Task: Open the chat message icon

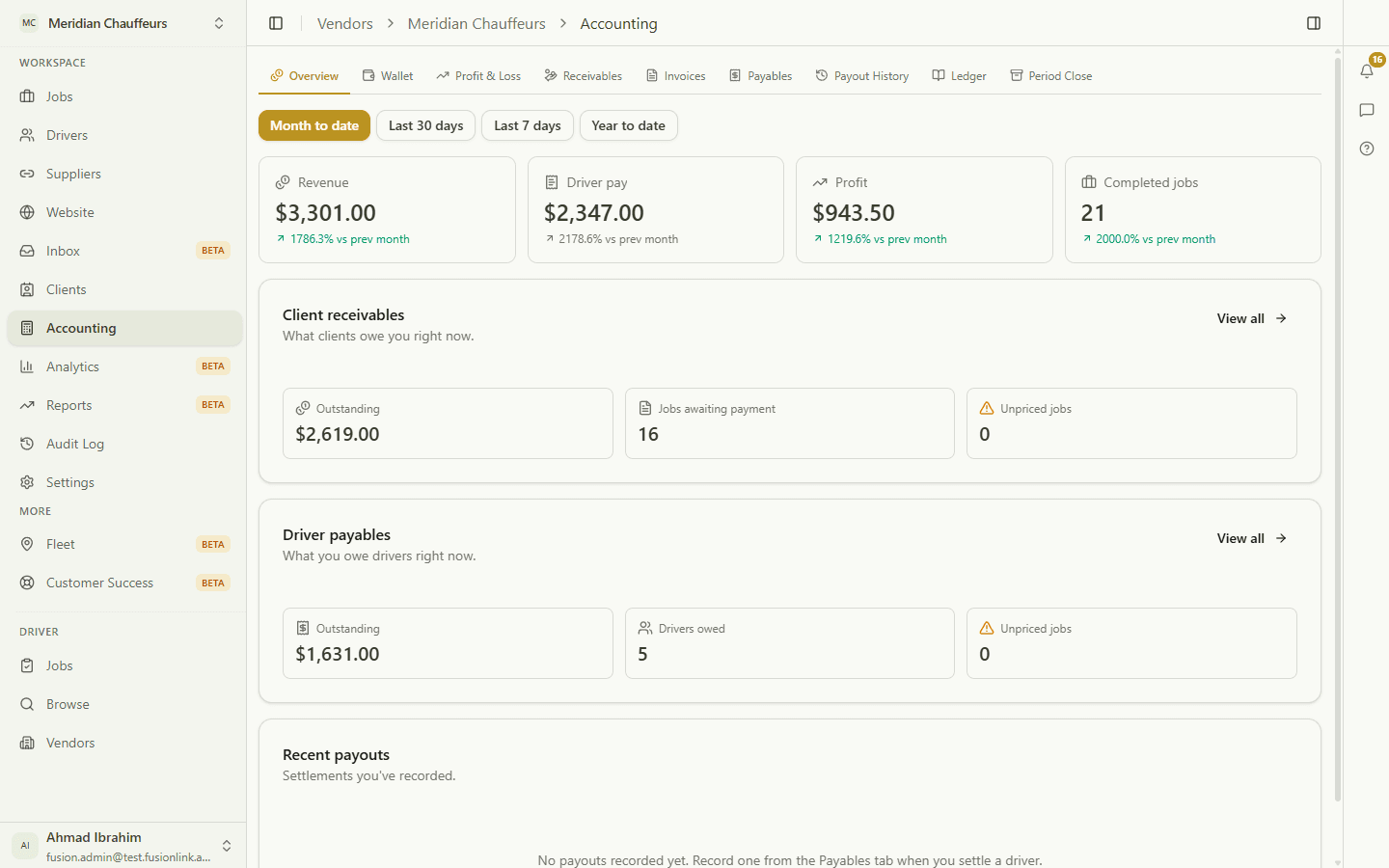Action: click(x=1367, y=110)
